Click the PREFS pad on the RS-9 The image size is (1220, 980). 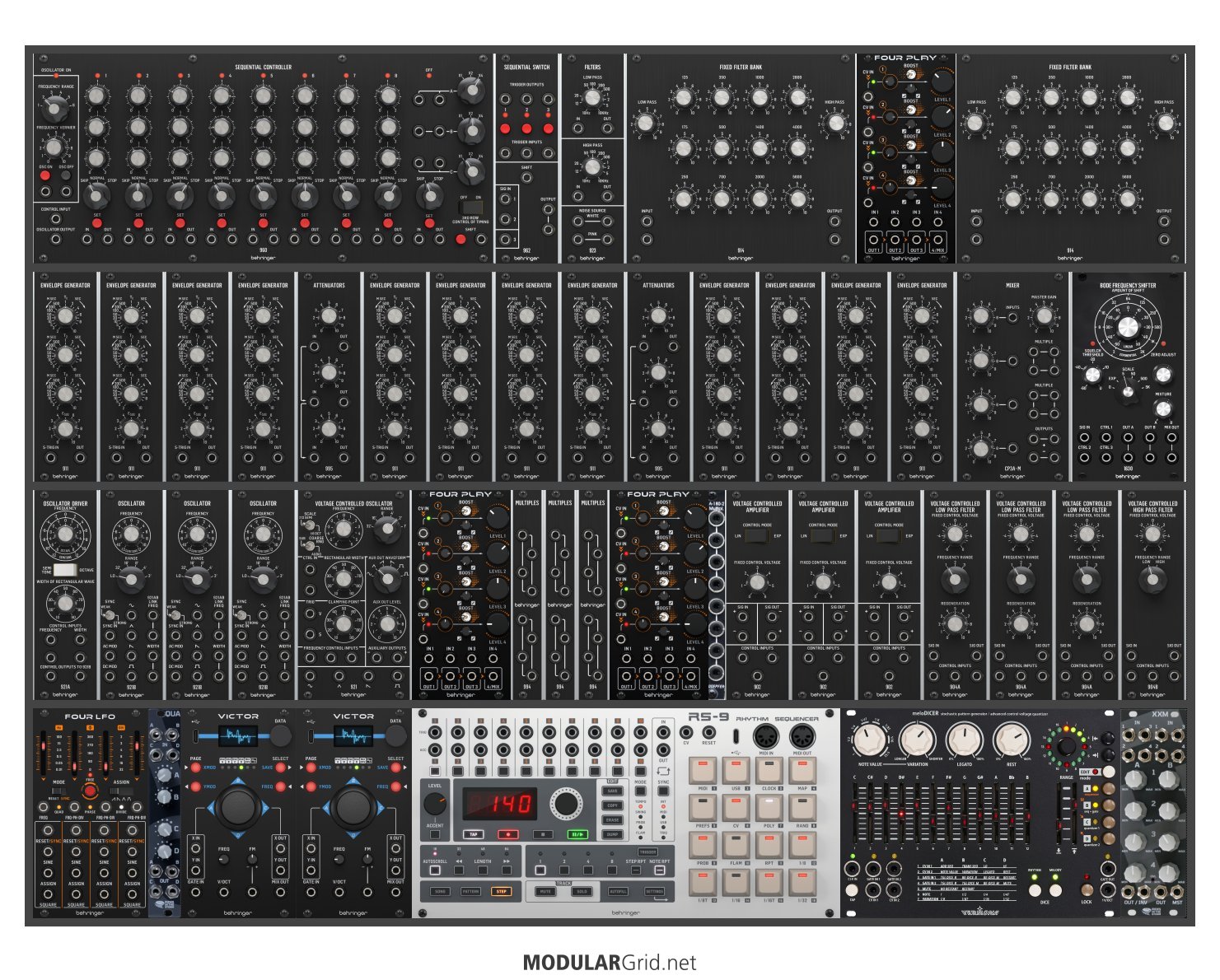tap(703, 808)
